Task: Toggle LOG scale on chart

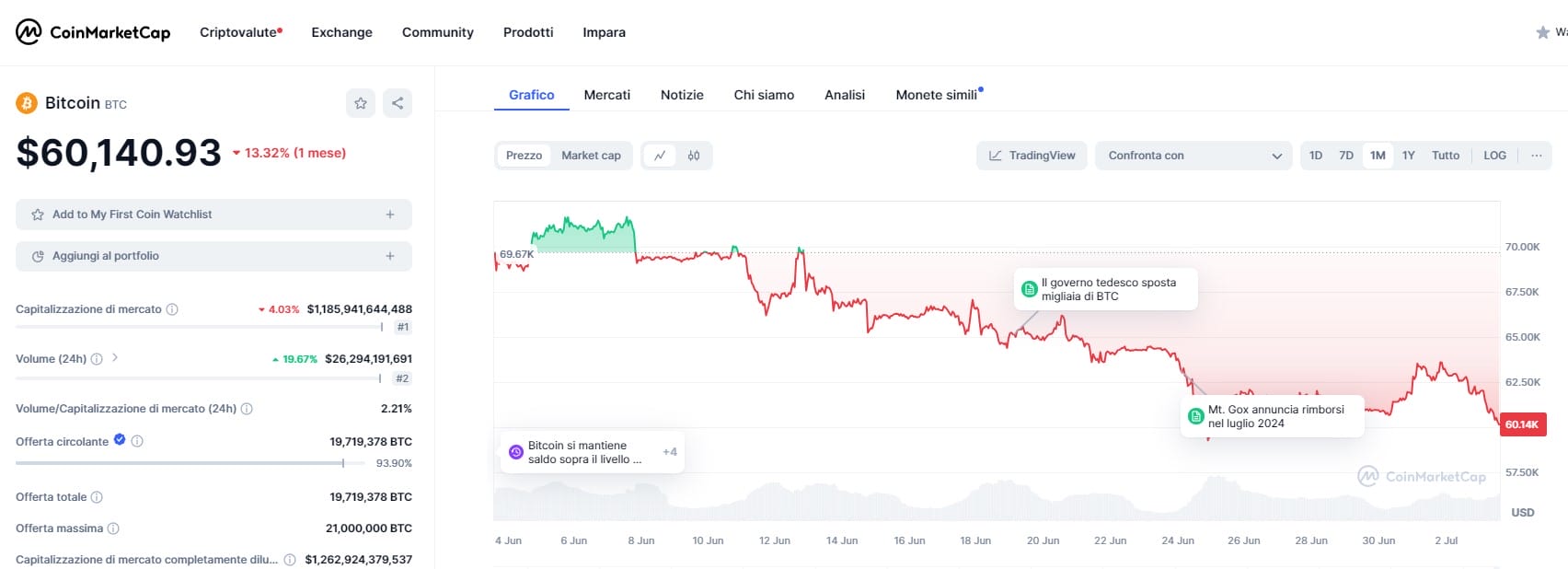Action: (x=1494, y=156)
